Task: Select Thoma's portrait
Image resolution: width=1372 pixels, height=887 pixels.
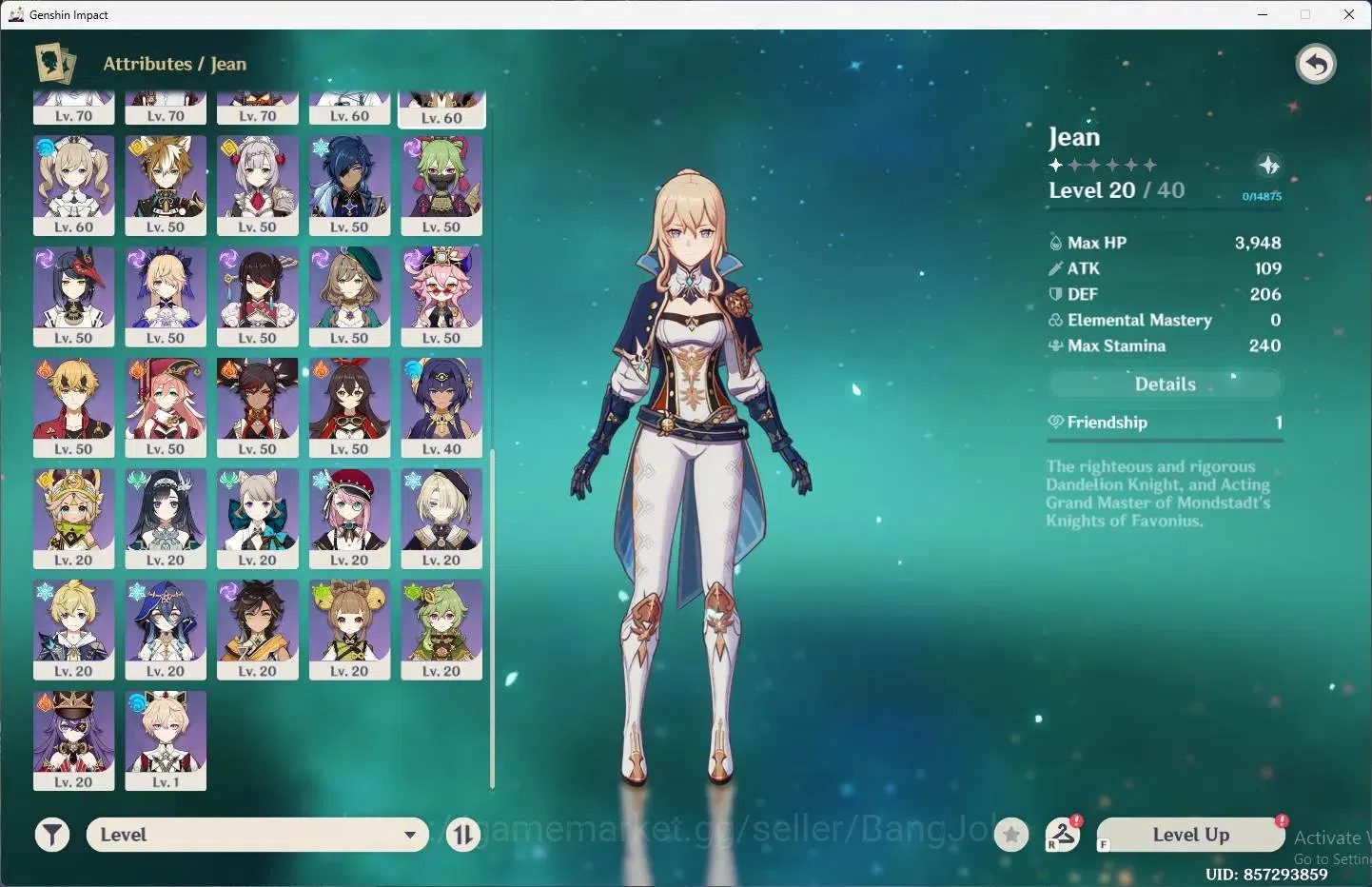Action: pos(73,407)
